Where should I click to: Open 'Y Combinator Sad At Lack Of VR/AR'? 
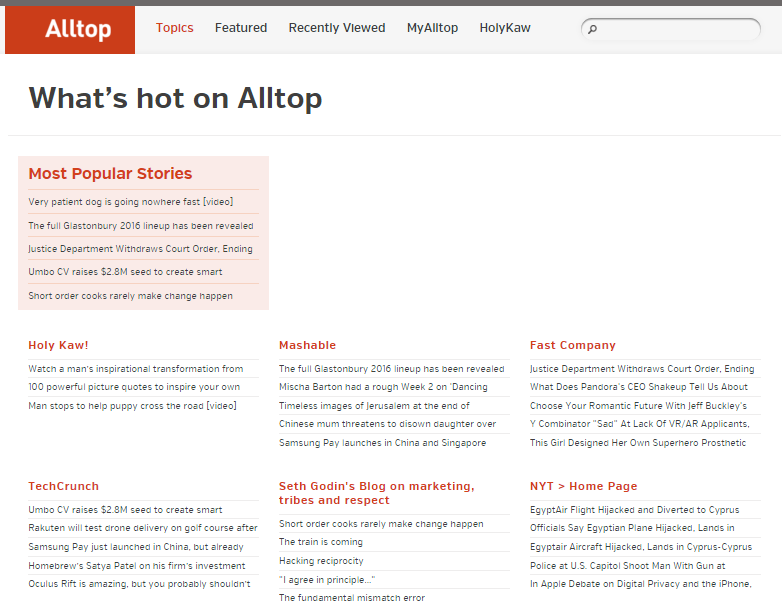[x=639, y=424]
